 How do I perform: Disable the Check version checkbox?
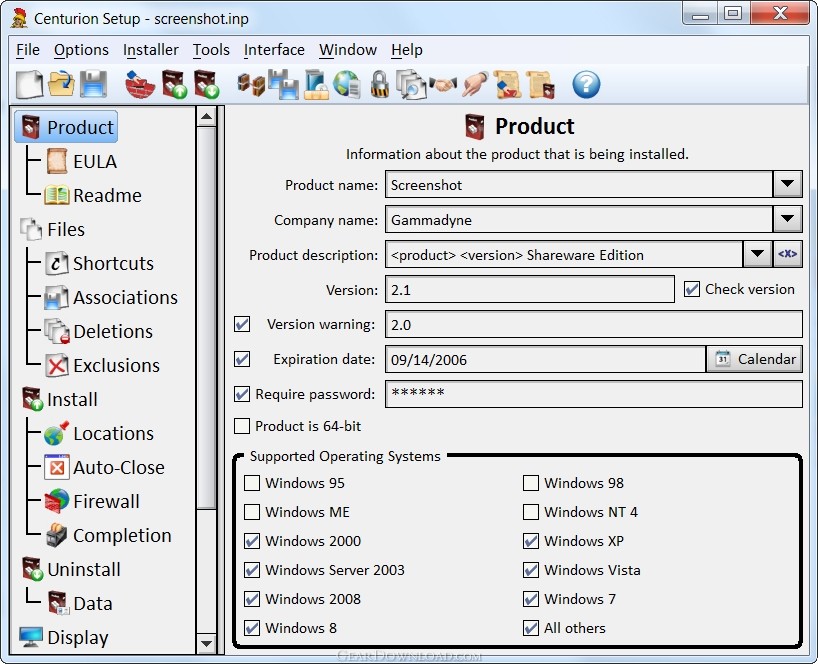(x=692, y=289)
